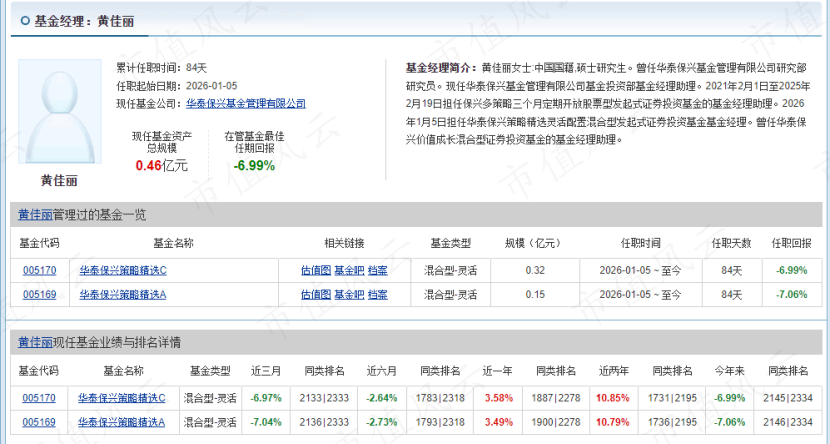Open 基金吧 link for fund 005170
The height and width of the screenshot is (444, 830).
click(348, 270)
